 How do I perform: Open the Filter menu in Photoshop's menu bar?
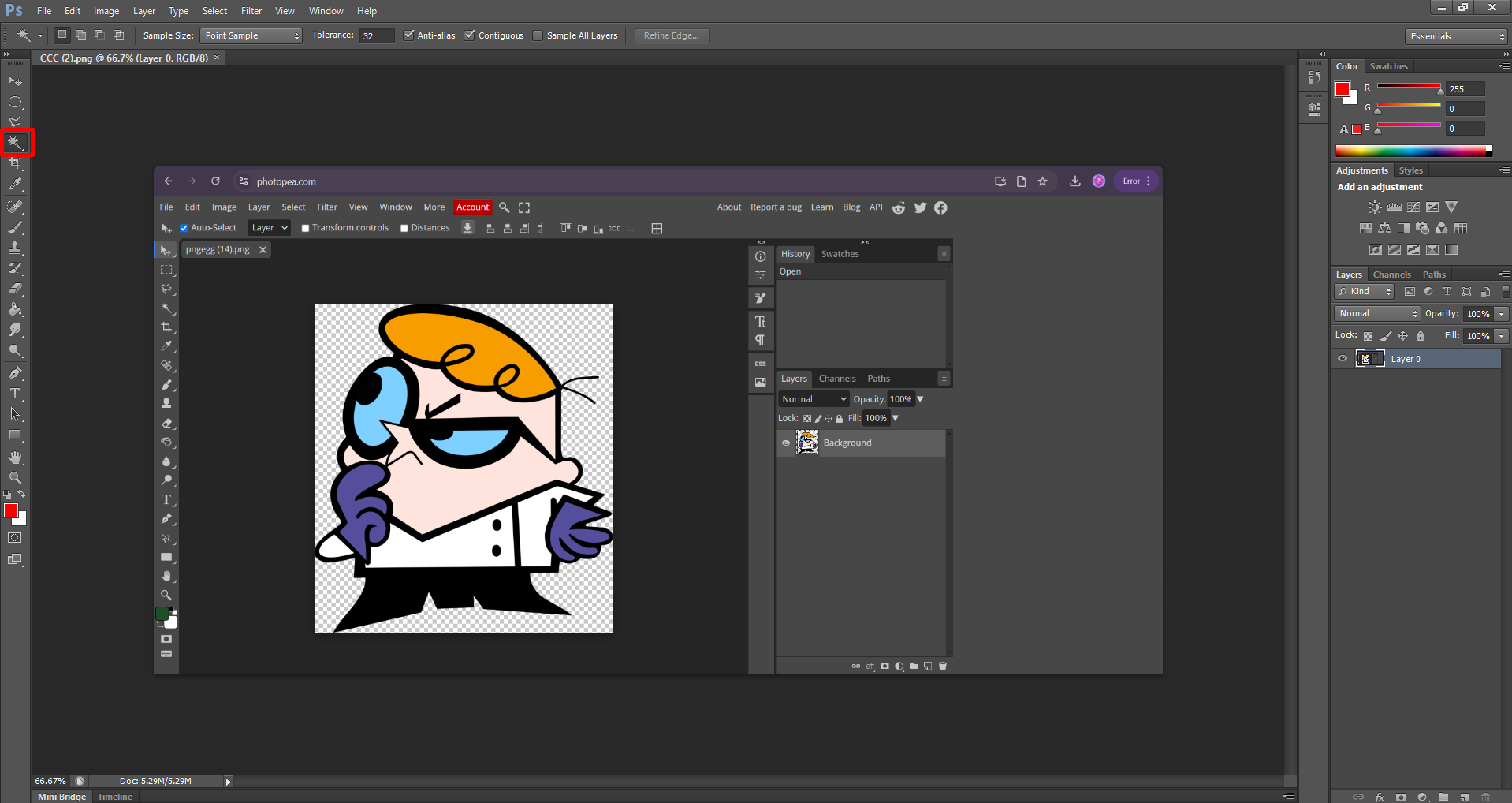tap(251, 11)
